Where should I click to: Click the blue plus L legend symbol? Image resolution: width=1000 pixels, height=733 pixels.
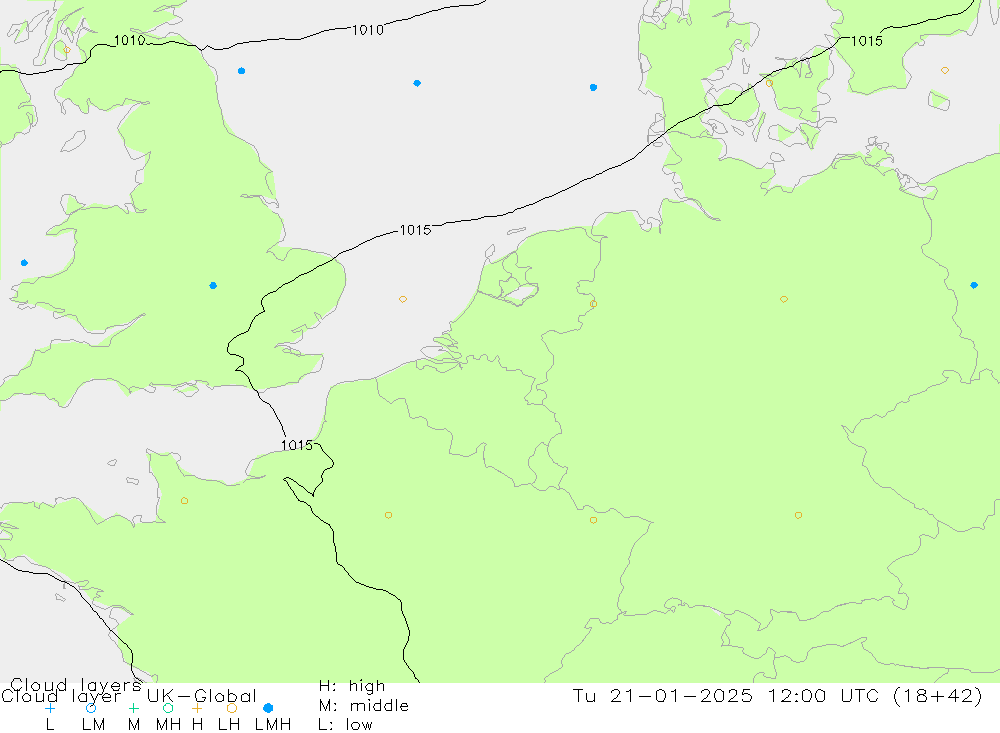click(50, 708)
